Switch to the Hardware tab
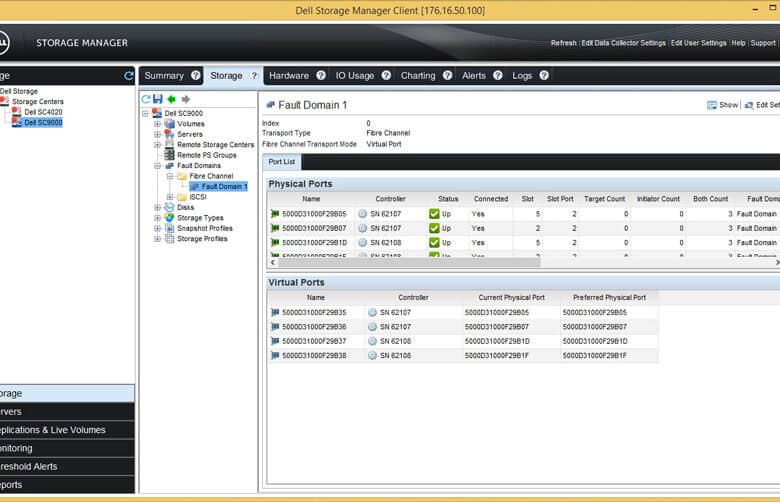Image resolution: width=780 pixels, height=502 pixels. tap(289, 76)
